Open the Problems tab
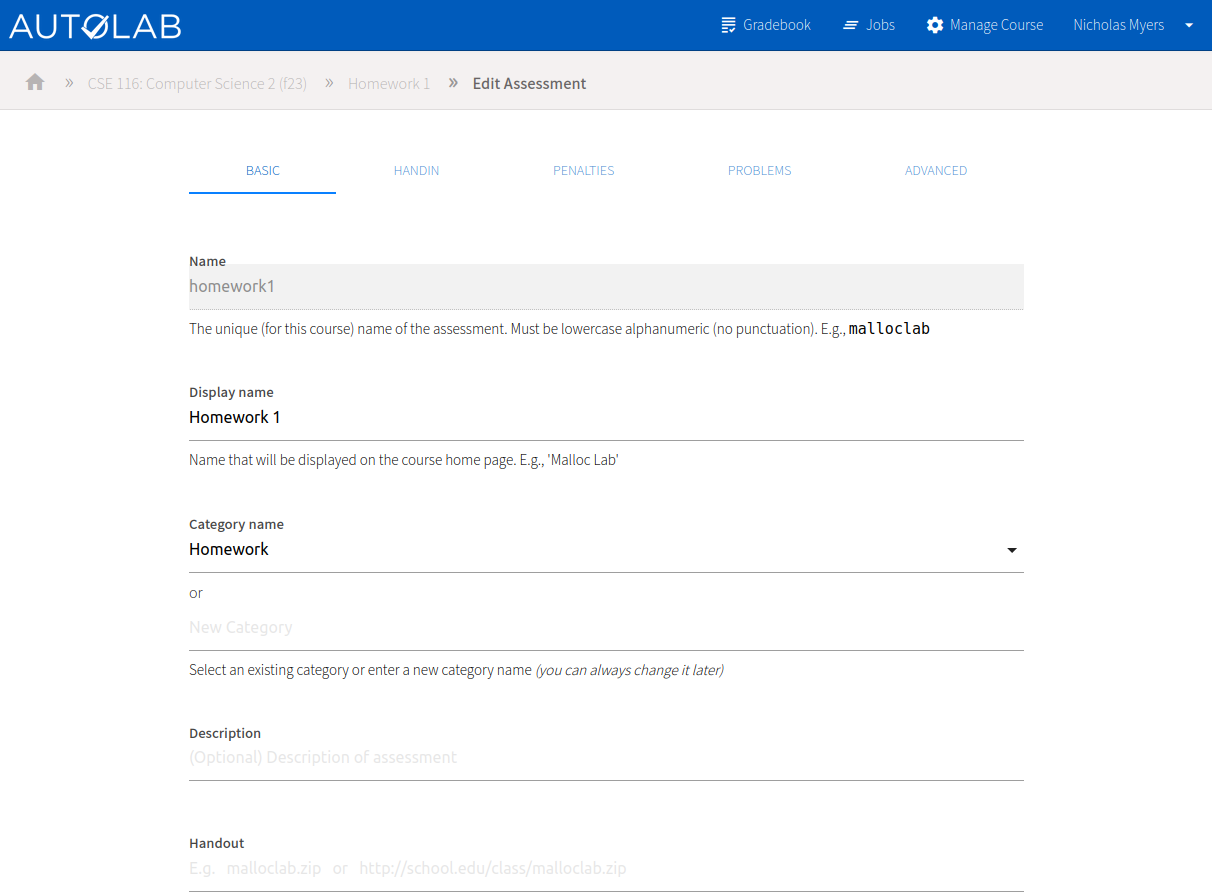 760,171
